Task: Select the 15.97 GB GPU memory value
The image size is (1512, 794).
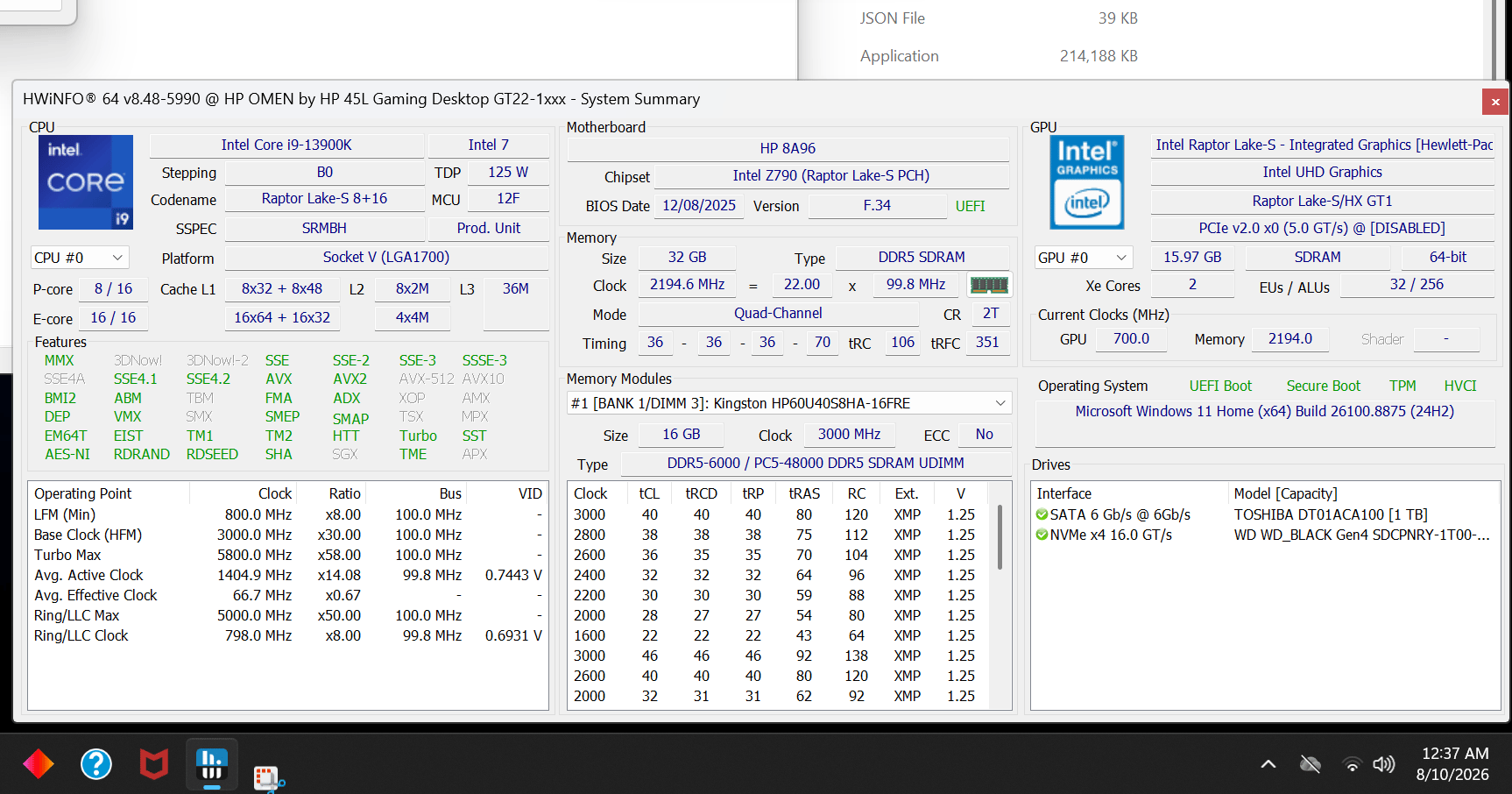Action: 1192,258
